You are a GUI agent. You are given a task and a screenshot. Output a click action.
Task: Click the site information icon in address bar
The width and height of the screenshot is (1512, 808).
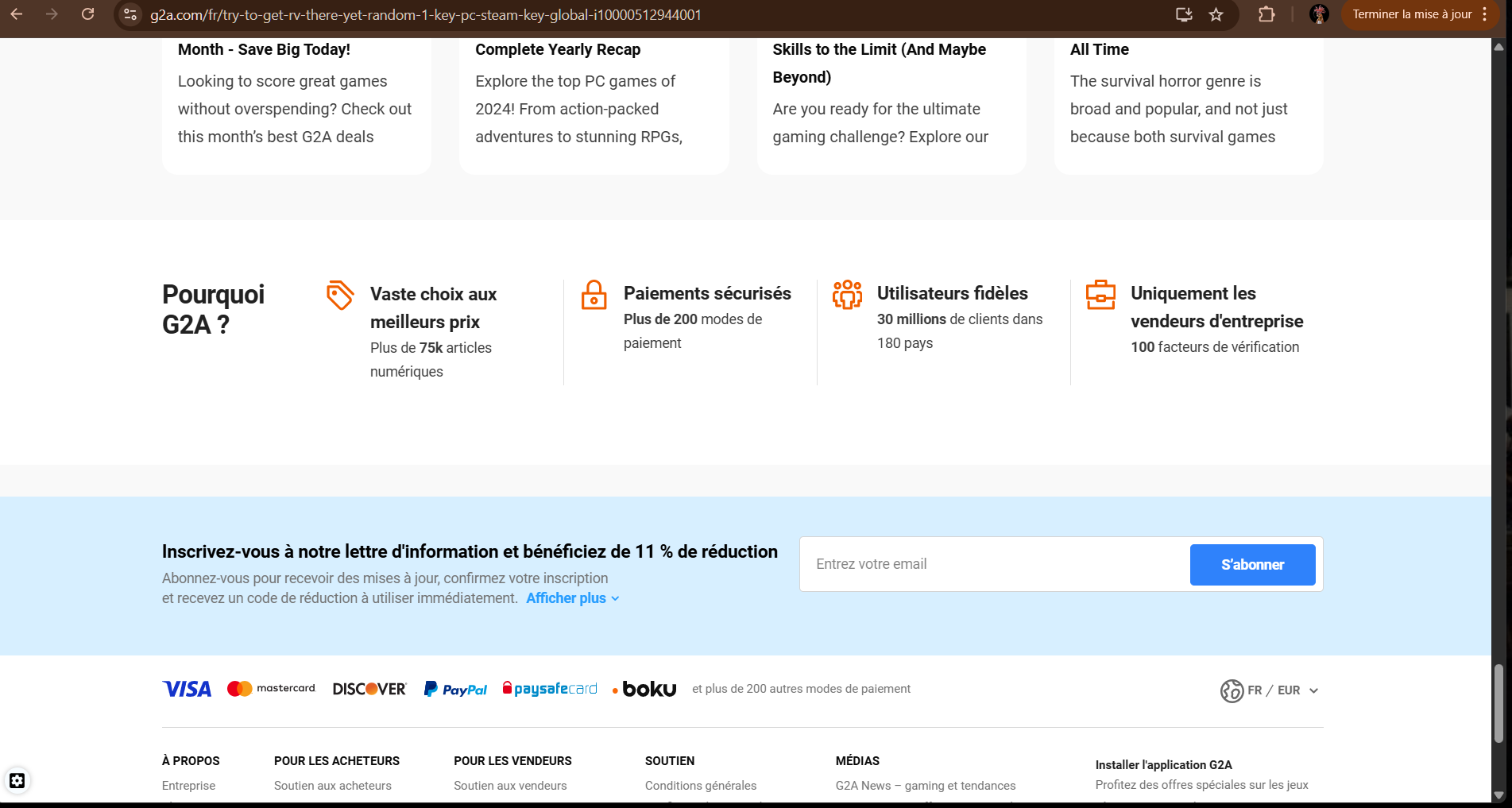tap(131, 14)
